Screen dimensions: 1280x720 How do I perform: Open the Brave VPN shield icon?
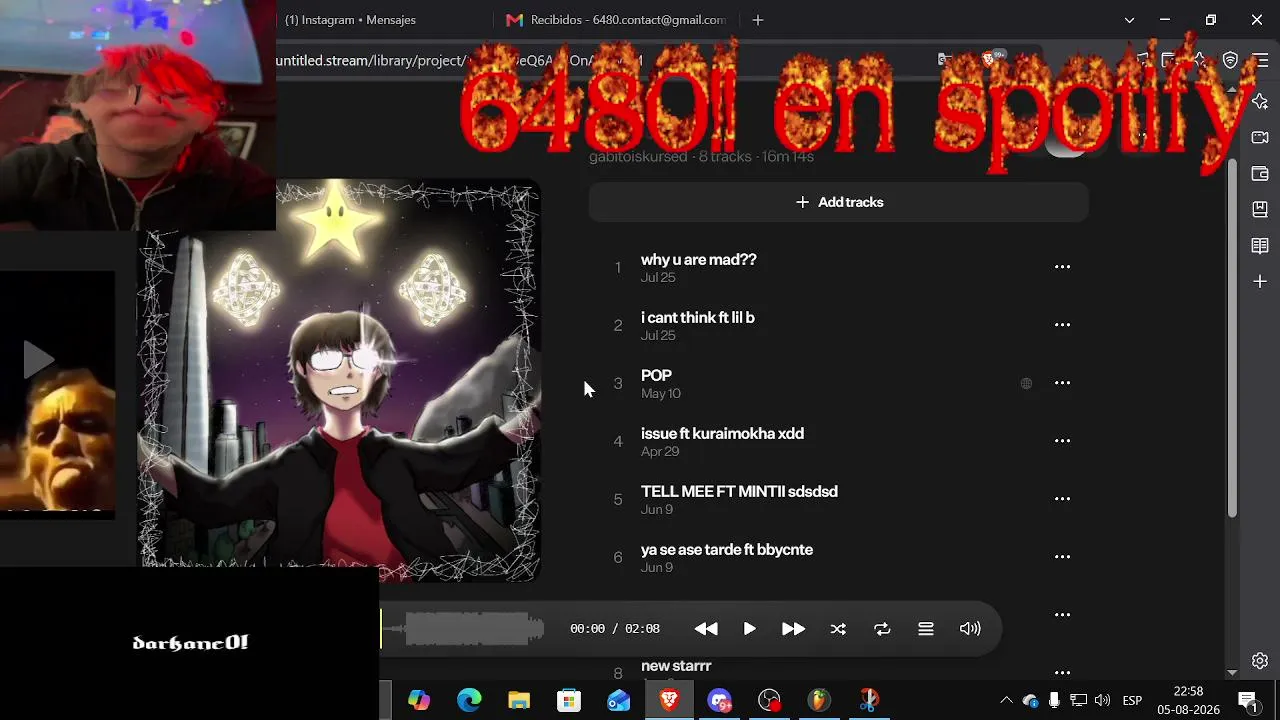pyautogui.click(x=1231, y=61)
